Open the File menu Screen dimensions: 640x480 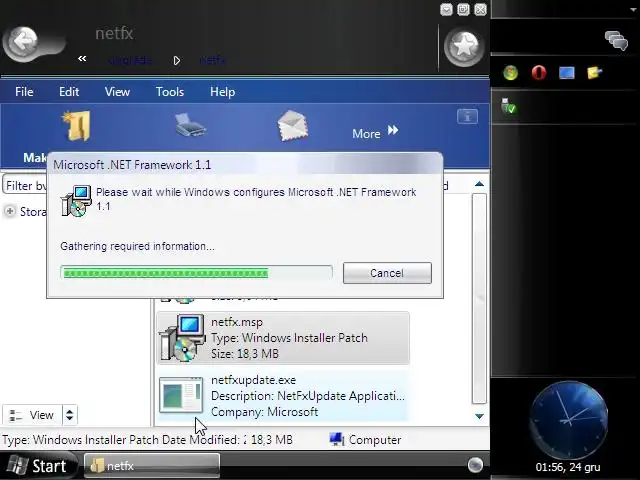coord(24,92)
